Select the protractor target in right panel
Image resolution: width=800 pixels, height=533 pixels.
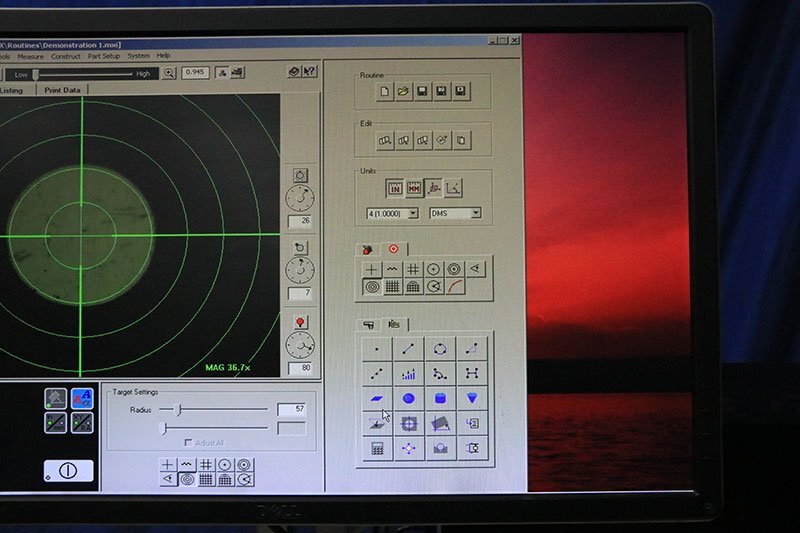(413, 287)
